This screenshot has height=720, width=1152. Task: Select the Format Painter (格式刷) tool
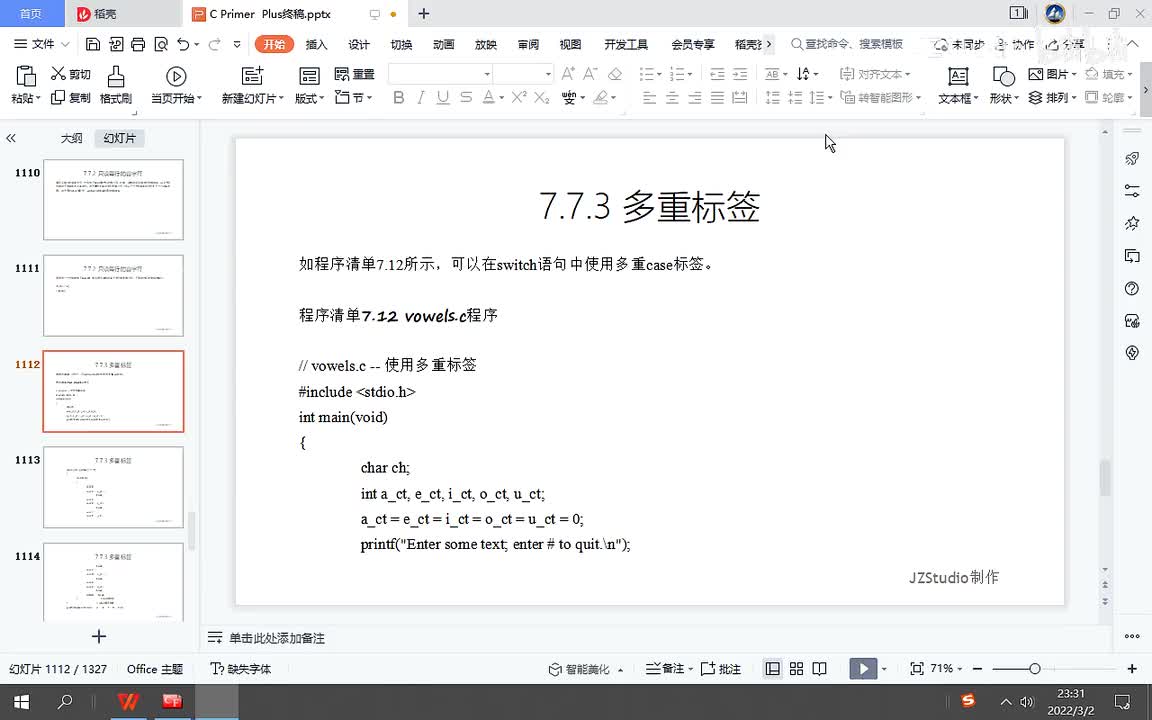[116, 84]
